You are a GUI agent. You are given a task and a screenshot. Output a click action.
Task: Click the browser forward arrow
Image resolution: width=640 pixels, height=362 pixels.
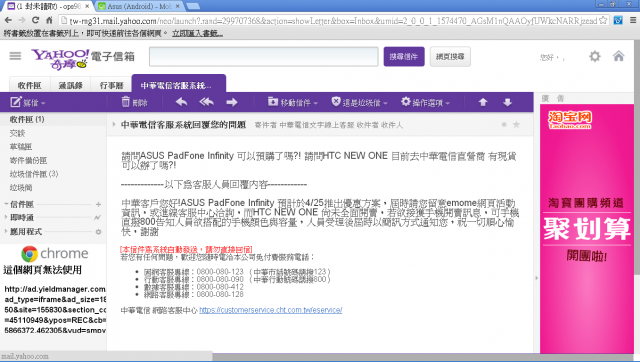[x=22, y=20]
